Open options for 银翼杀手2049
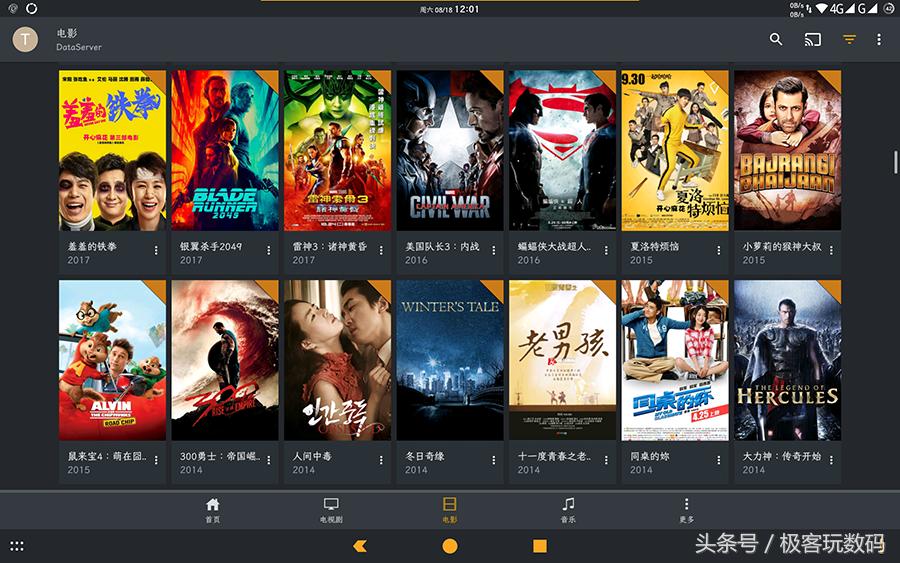 click(269, 250)
